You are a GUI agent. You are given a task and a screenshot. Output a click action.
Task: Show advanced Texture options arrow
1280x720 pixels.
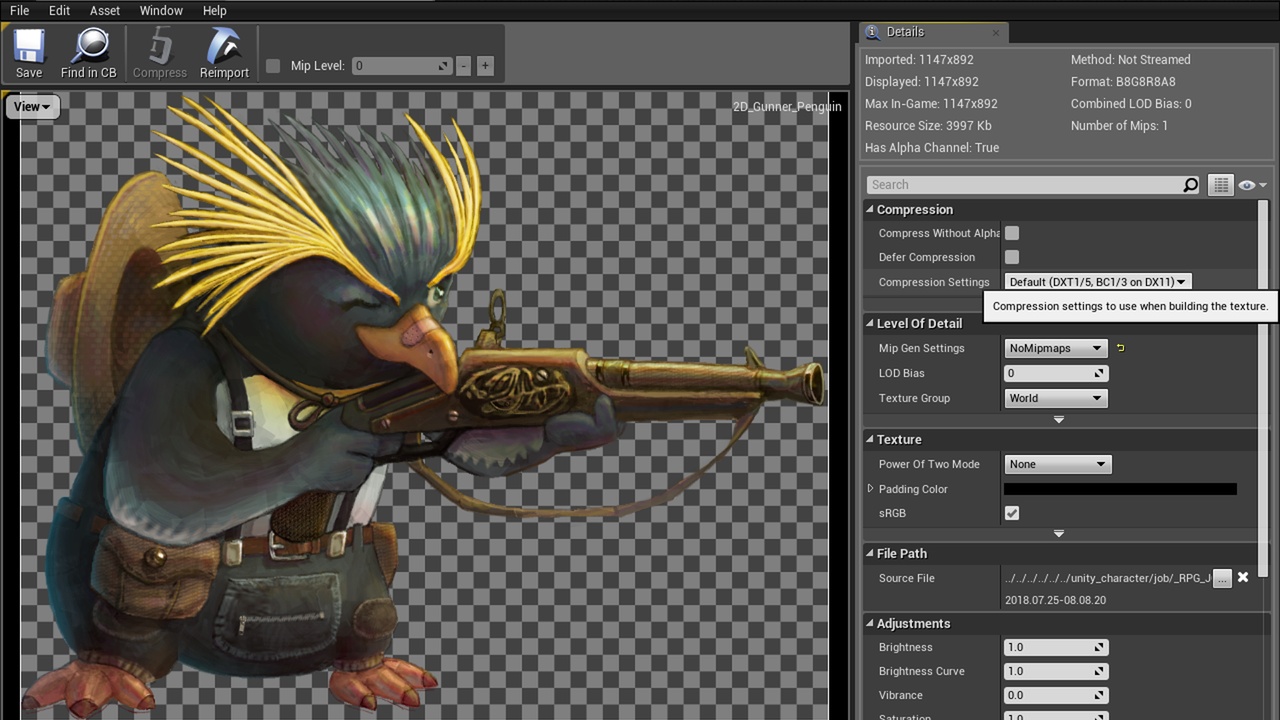(x=1059, y=534)
